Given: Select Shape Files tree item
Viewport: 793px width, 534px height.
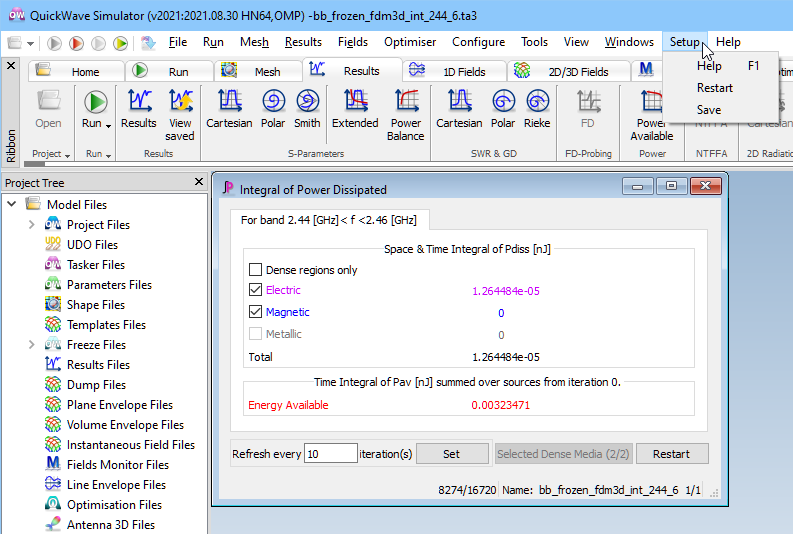Looking at the screenshot, I should (96, 305).
